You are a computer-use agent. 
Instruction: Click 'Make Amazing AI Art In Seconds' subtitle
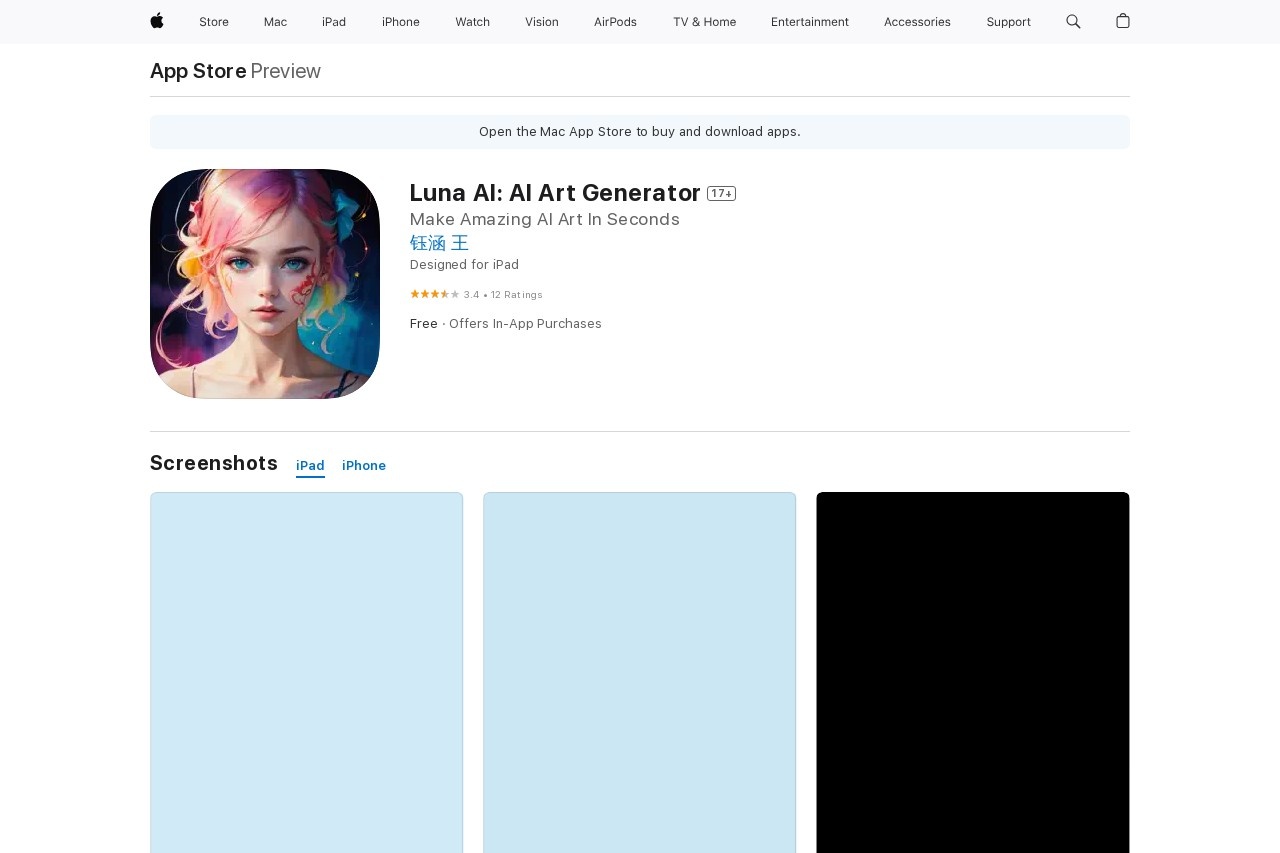(545, 219)
